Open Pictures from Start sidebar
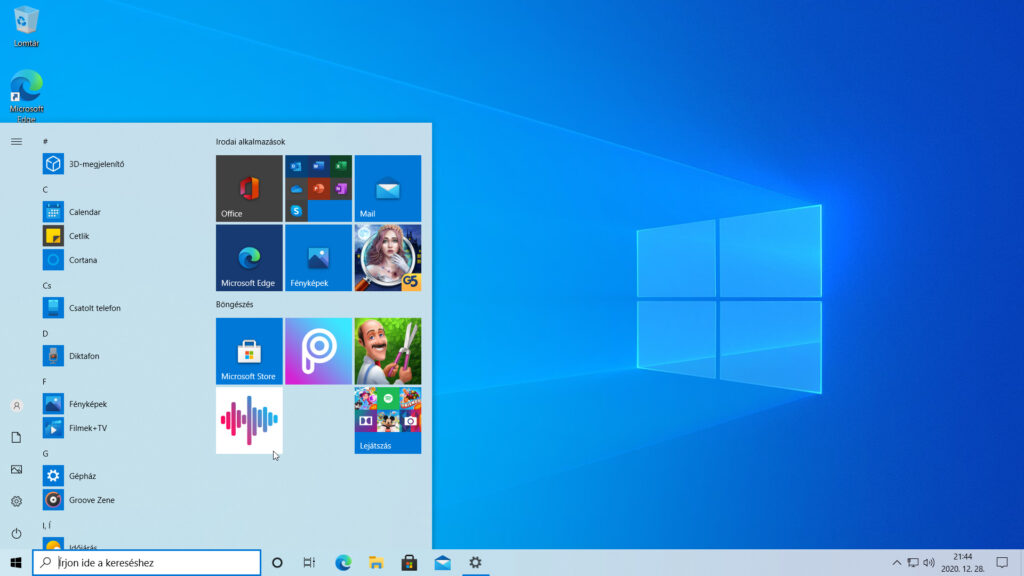1024x576 pixels. click(16, 470)
